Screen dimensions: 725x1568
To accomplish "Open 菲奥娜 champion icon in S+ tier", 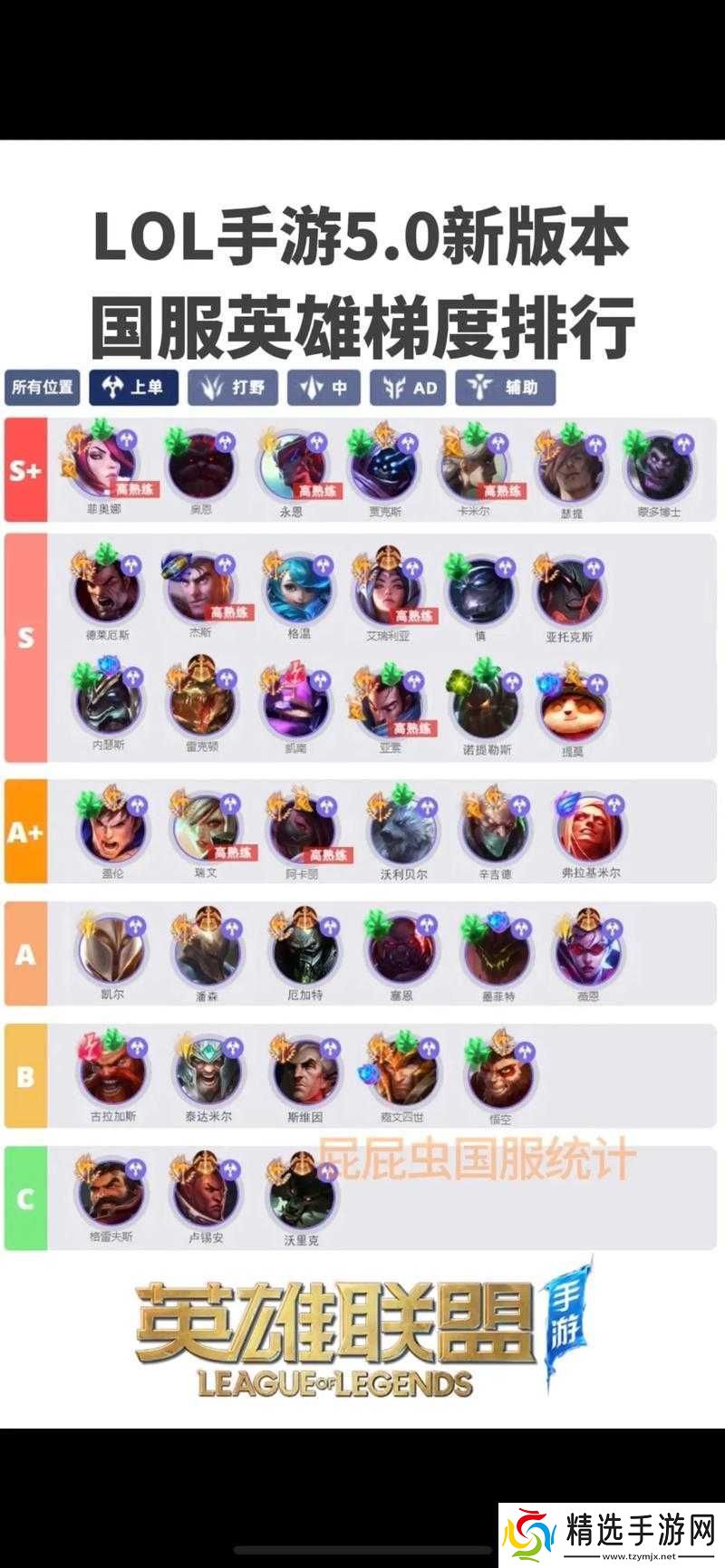I will (x=104, y=464).
